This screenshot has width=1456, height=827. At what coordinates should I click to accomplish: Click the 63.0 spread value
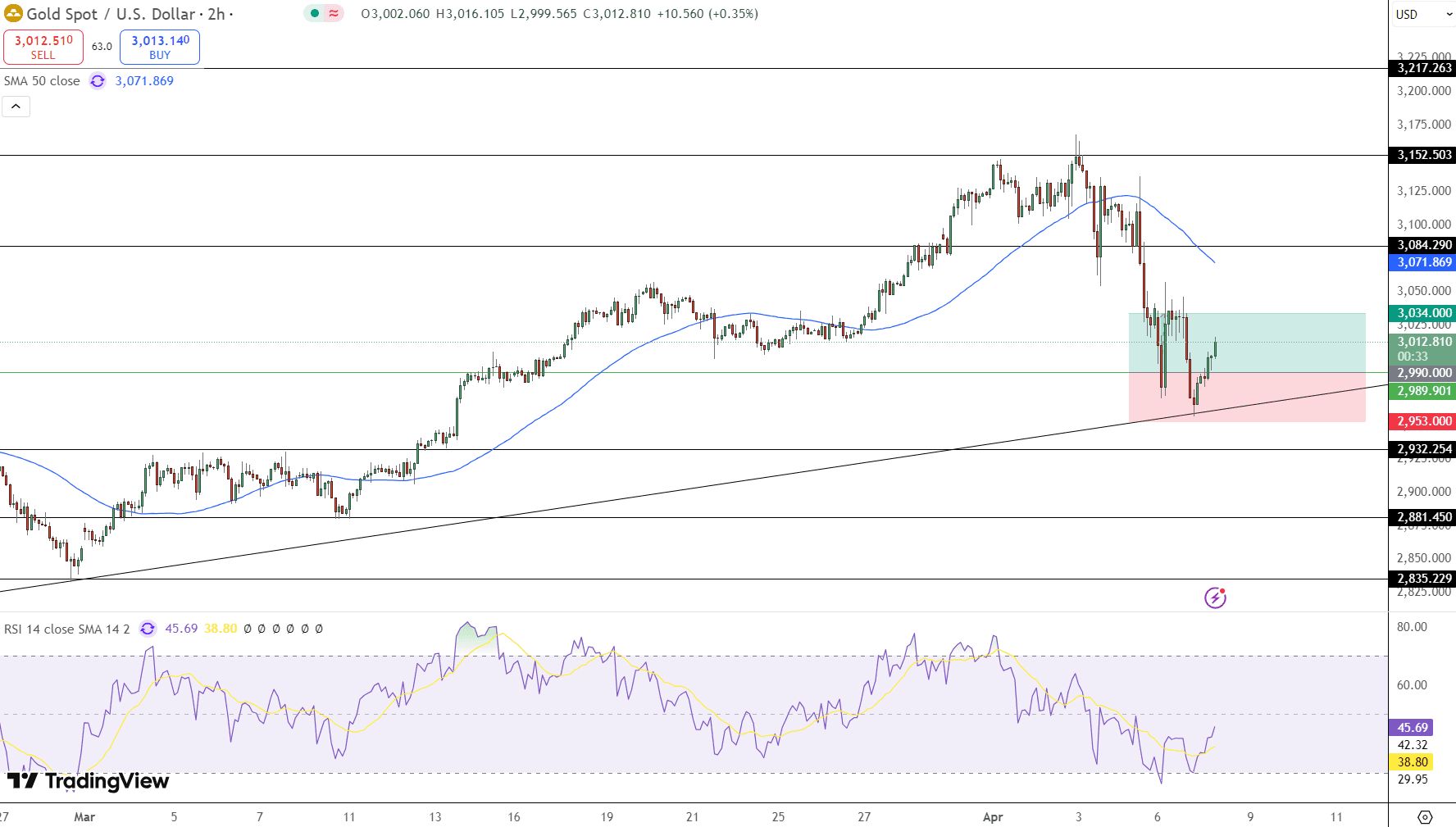point(102,47)
